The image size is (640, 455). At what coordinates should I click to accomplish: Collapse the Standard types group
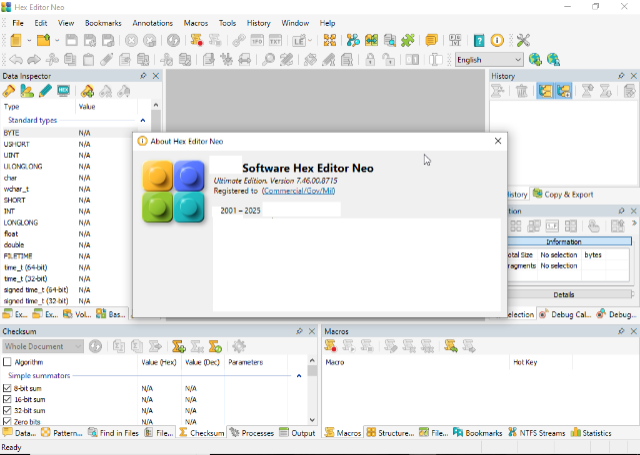(x=142, y=120)
